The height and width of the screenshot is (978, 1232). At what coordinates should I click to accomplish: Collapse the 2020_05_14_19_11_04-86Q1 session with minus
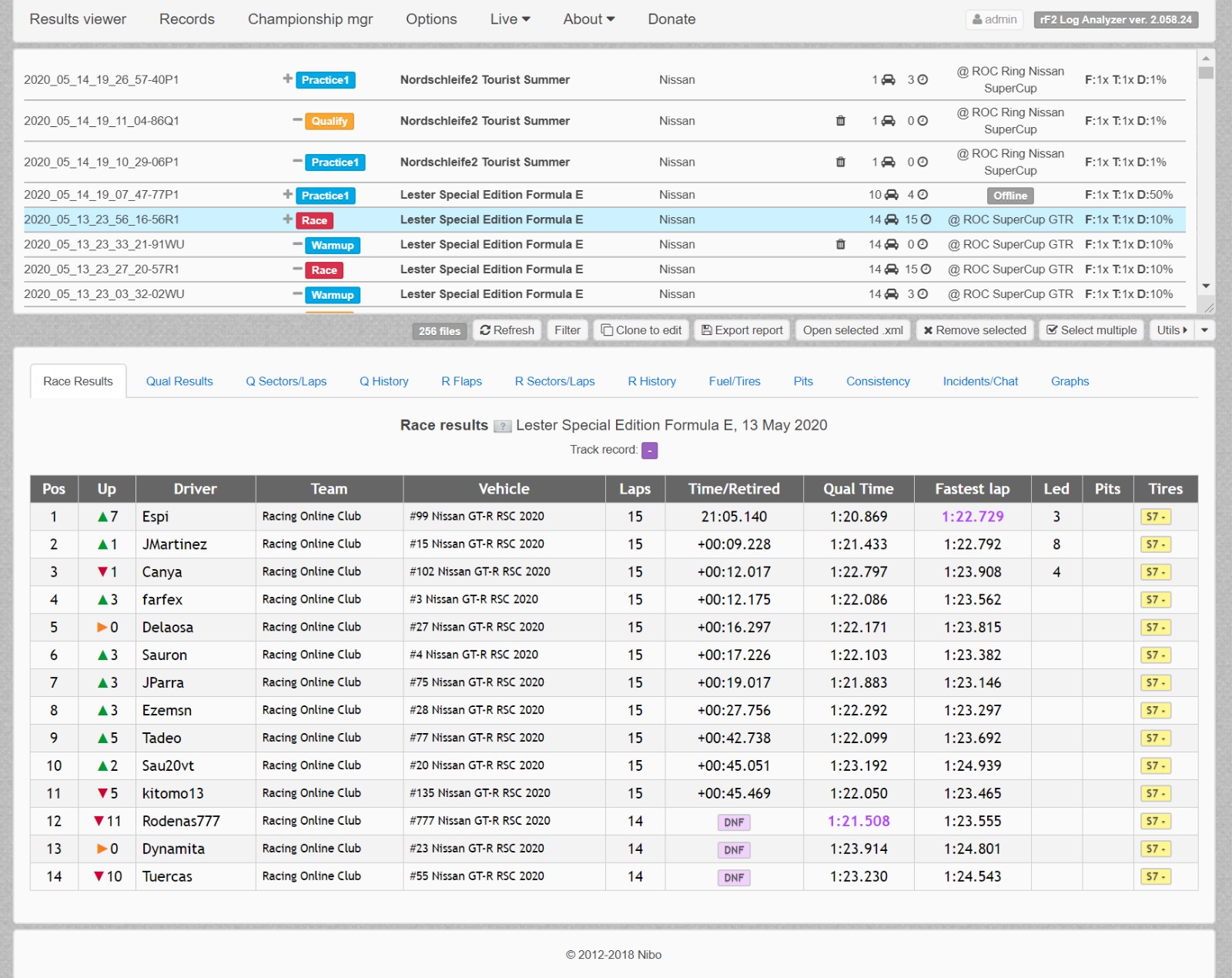click(297, 119)
